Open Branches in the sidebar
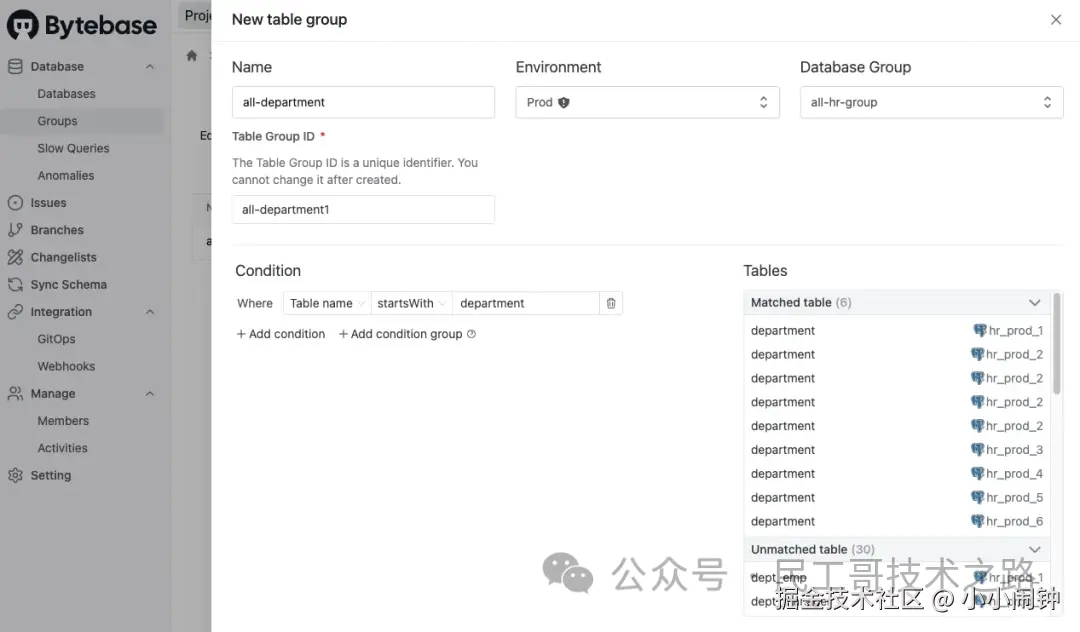This screenshot has height=632, width=1080. (x=57, y=230)
